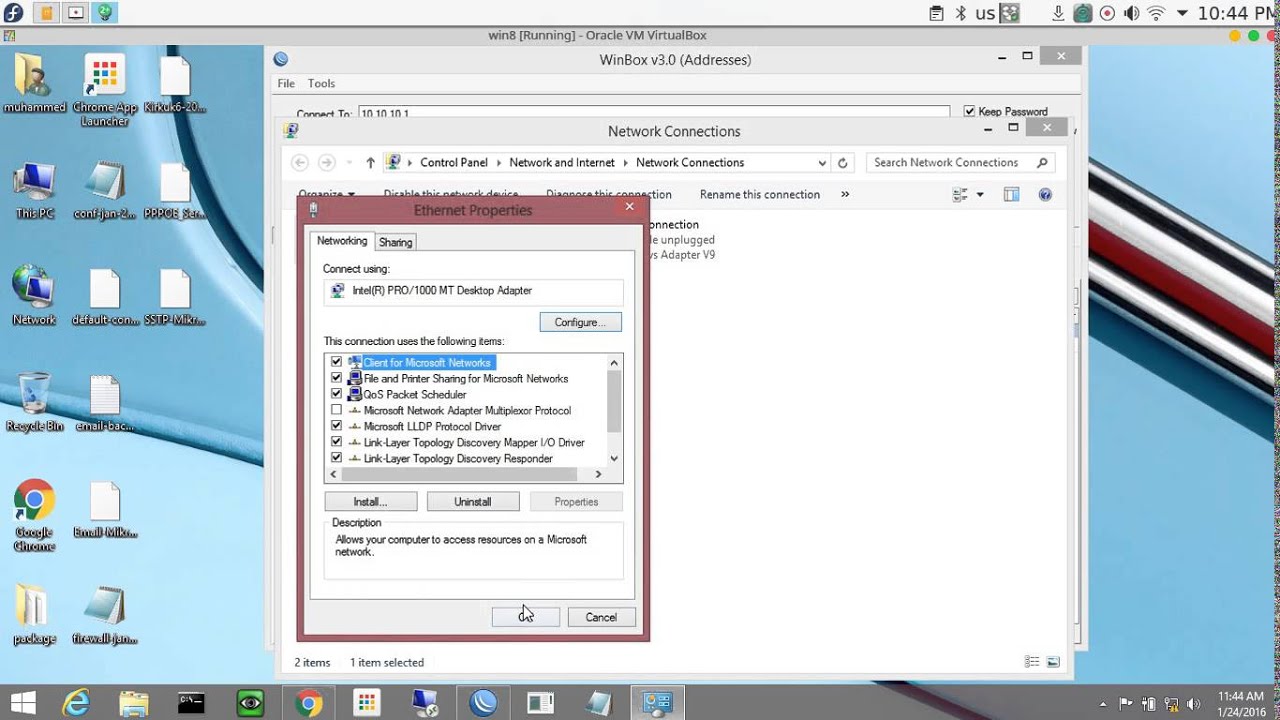The image size is (1280, 720).
Task: Select the Network desktop icon
Action: click(34, 296)
